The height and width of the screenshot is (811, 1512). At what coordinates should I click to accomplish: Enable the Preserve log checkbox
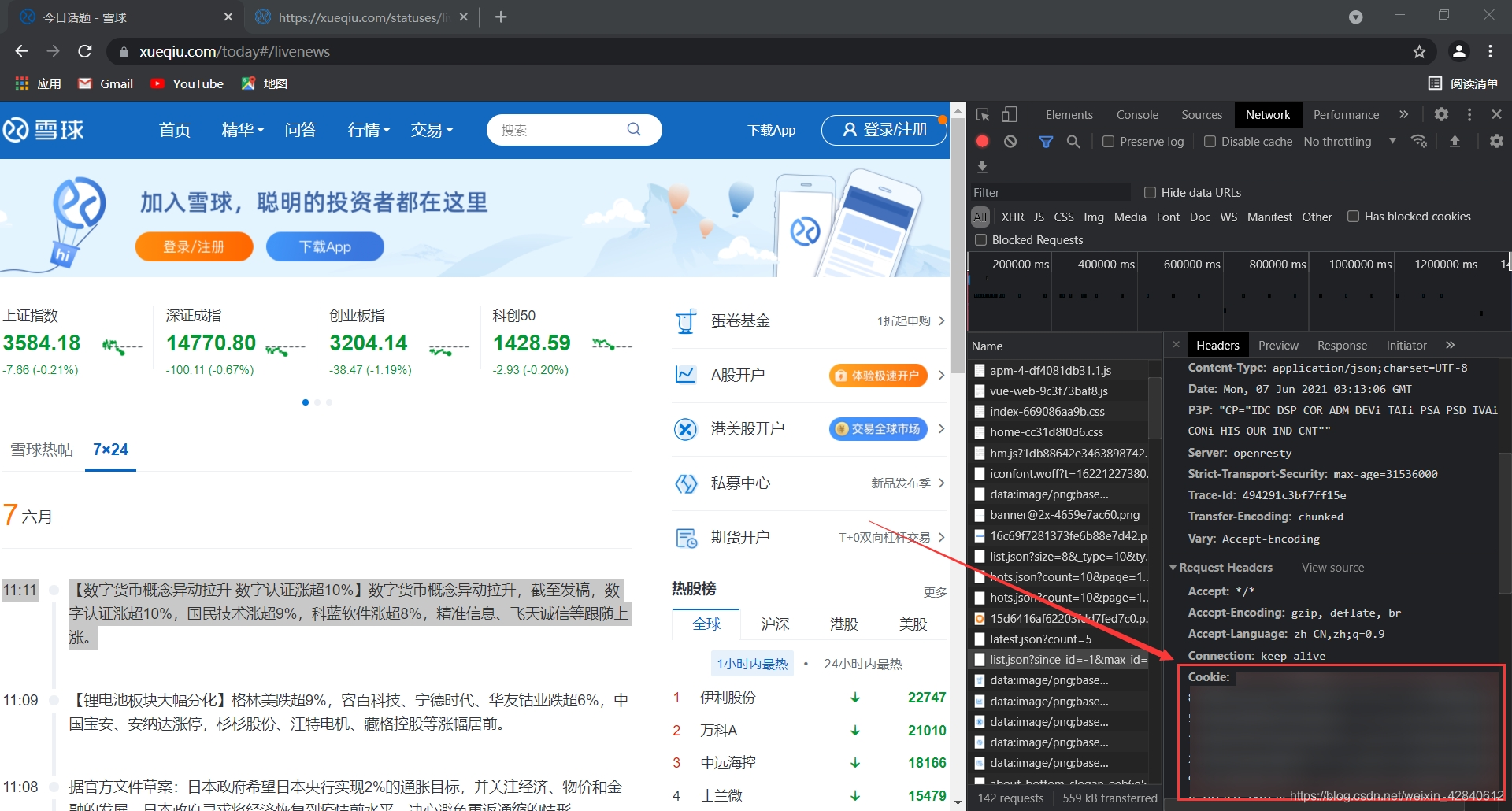1108,142
